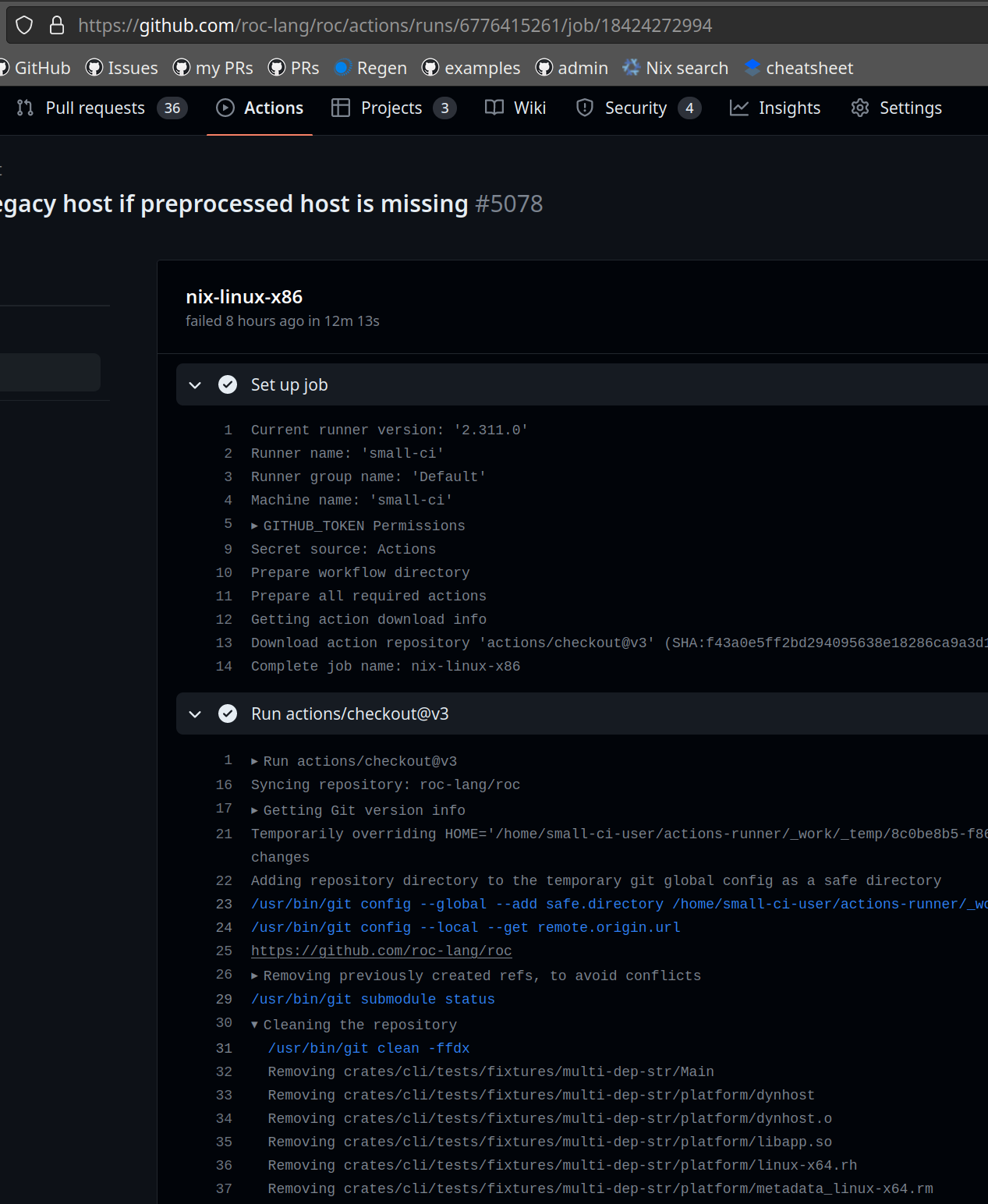Click the Actions play circle icon
Screen dimensions: 988x1204
coord(225,108)
